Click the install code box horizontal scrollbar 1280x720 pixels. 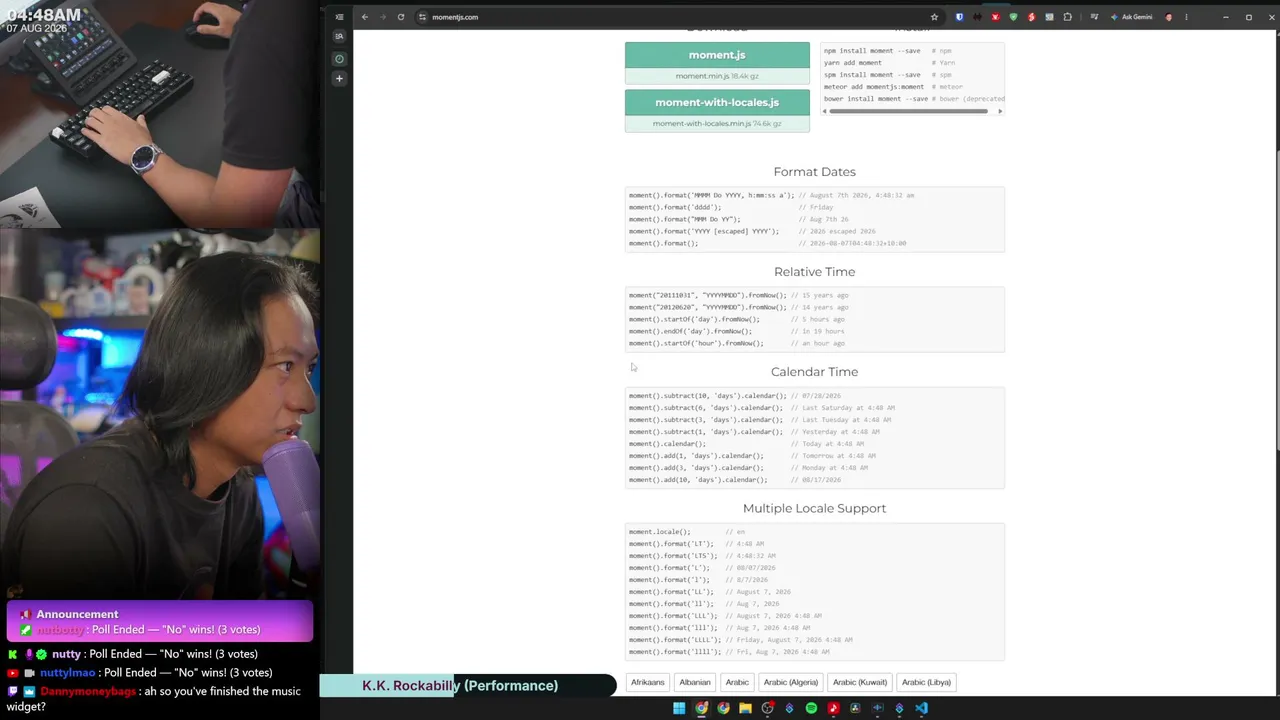click(908, 111)
